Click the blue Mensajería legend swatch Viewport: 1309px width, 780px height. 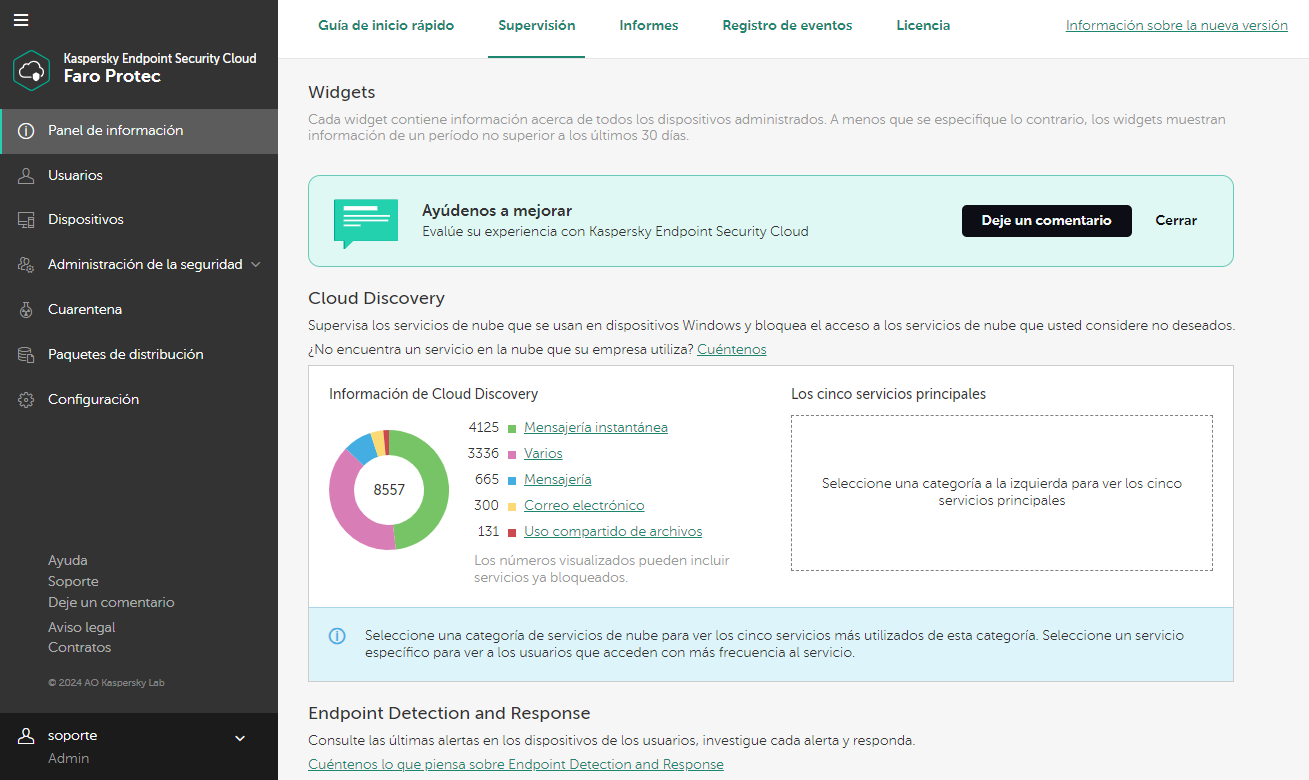coord(512,480)
